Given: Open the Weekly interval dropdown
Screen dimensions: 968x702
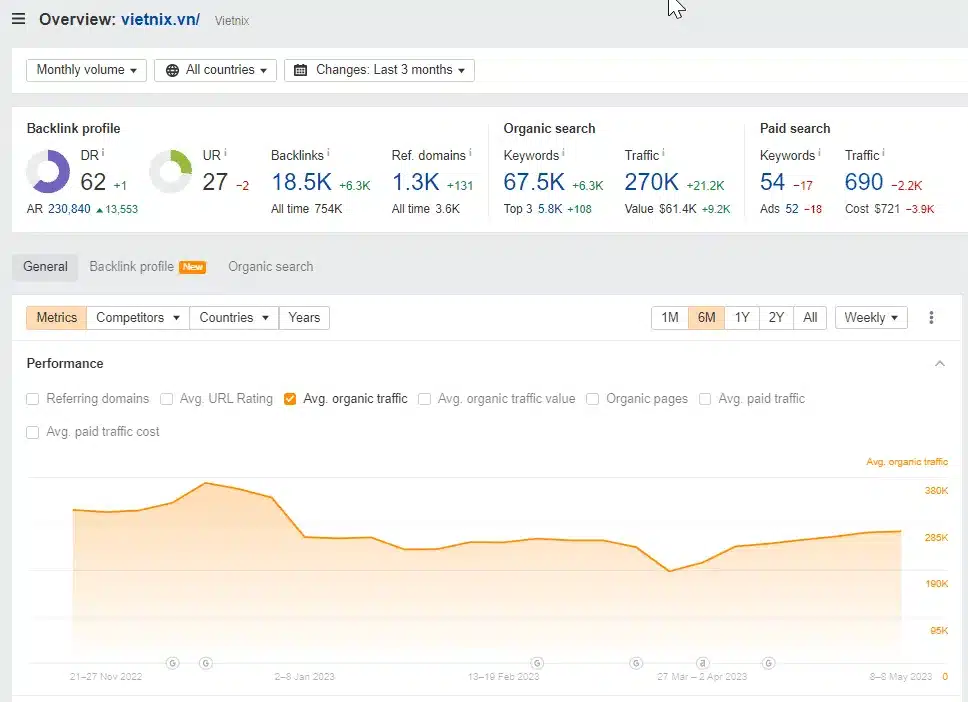Looking at the screenshot, I should (x=871, y=318).
